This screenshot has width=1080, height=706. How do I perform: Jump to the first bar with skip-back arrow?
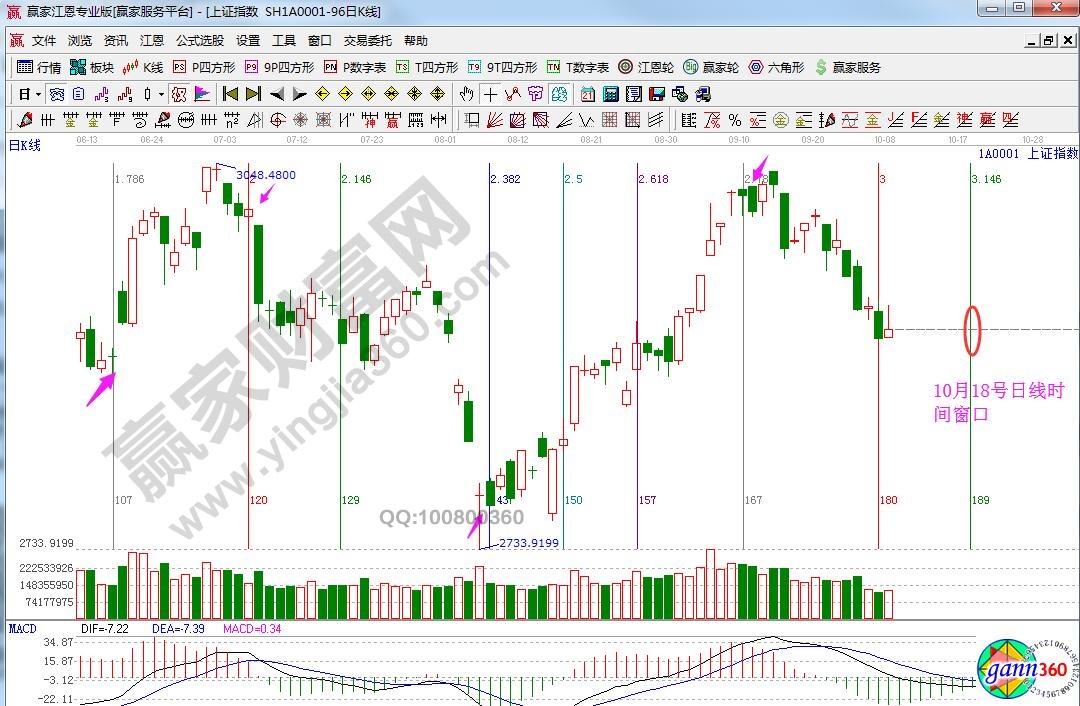pyautogui.click(x=229, y=94)
